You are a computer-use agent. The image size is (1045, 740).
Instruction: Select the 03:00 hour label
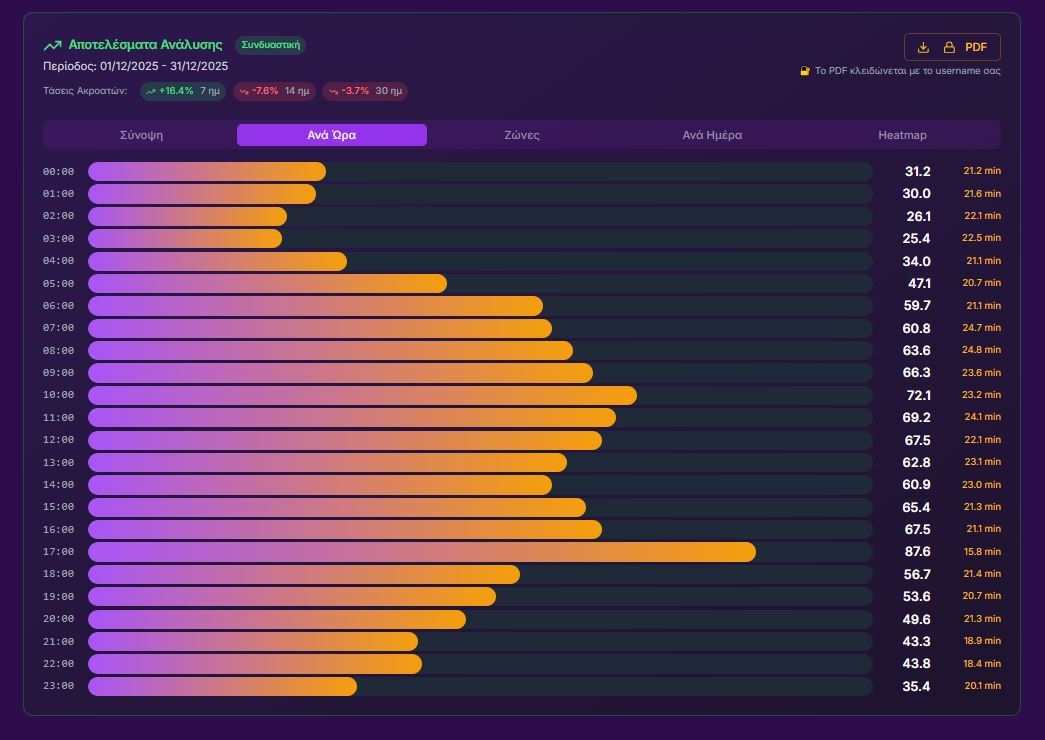(x=58, y=239)
